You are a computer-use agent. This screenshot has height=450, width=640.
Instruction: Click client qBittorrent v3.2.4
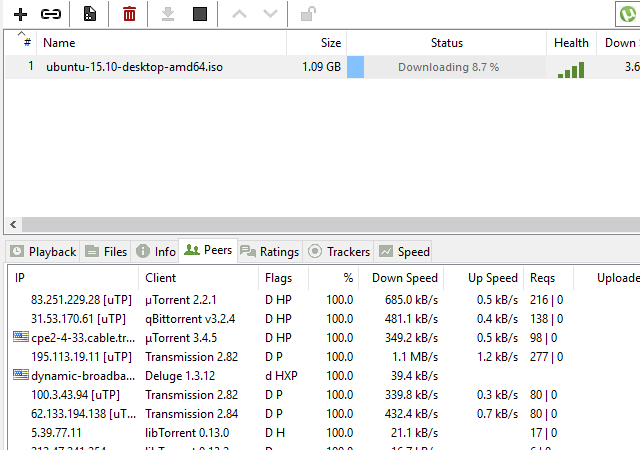[x=190, y=319]
